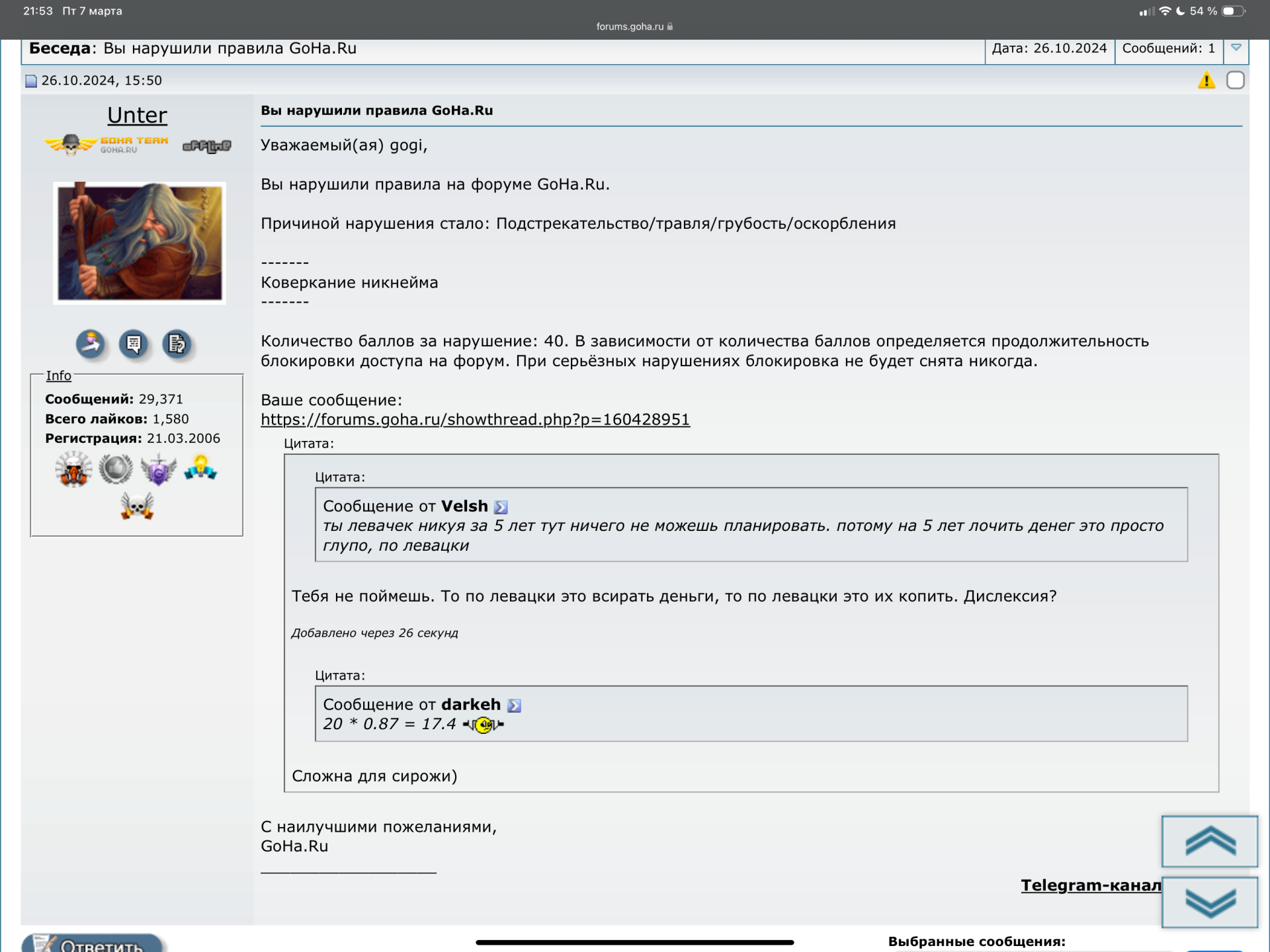The width and height of the screenshot is (1270, 952).
Task: Jump to bottom with double chevron down
Action: tap(1210, 902)
